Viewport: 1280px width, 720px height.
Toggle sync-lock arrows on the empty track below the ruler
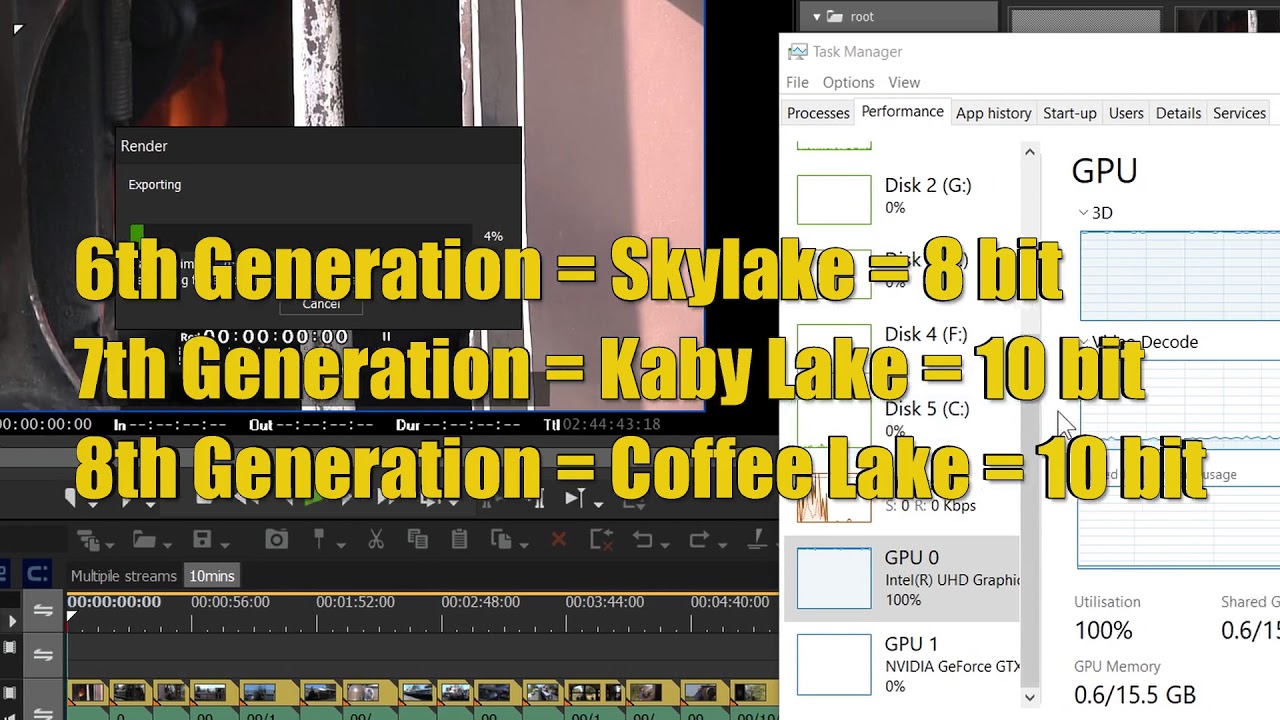pyautogui.click(x=43, y=654)
